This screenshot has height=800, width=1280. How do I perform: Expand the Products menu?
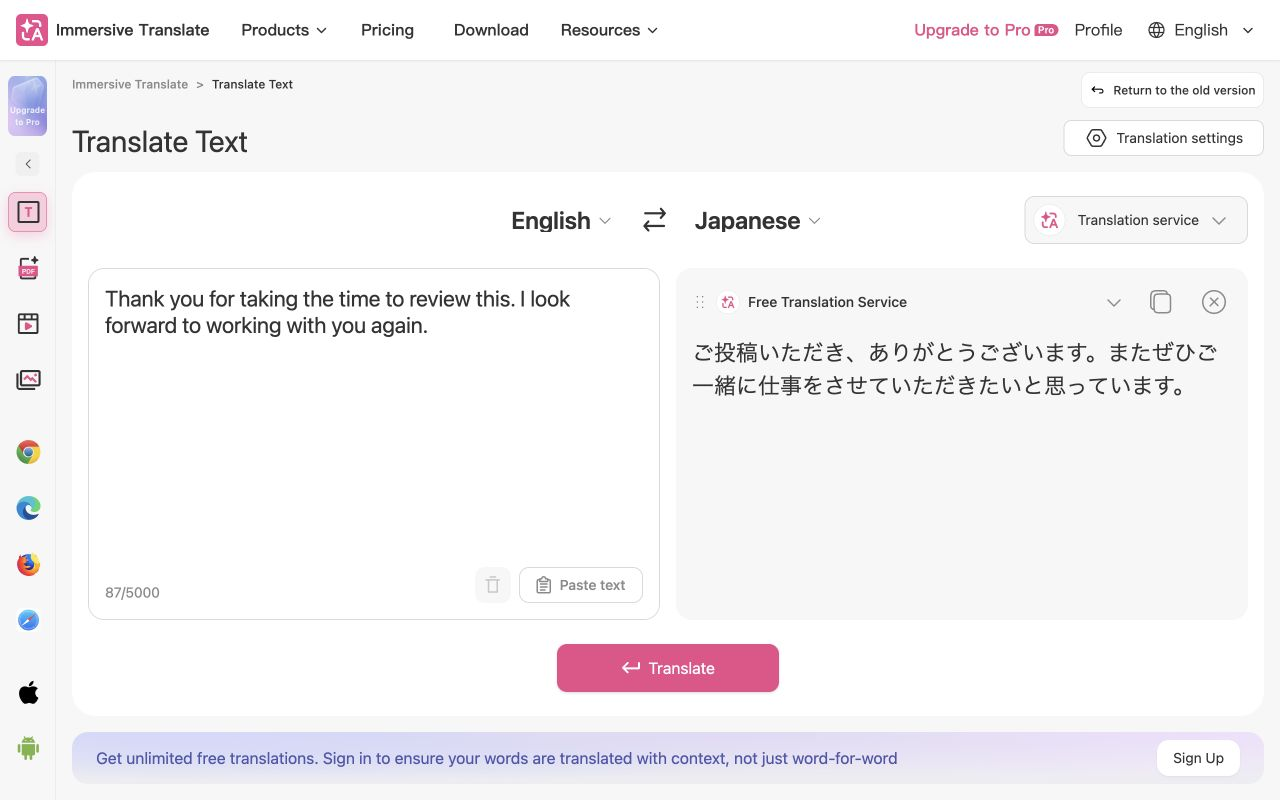coord(284,30)
